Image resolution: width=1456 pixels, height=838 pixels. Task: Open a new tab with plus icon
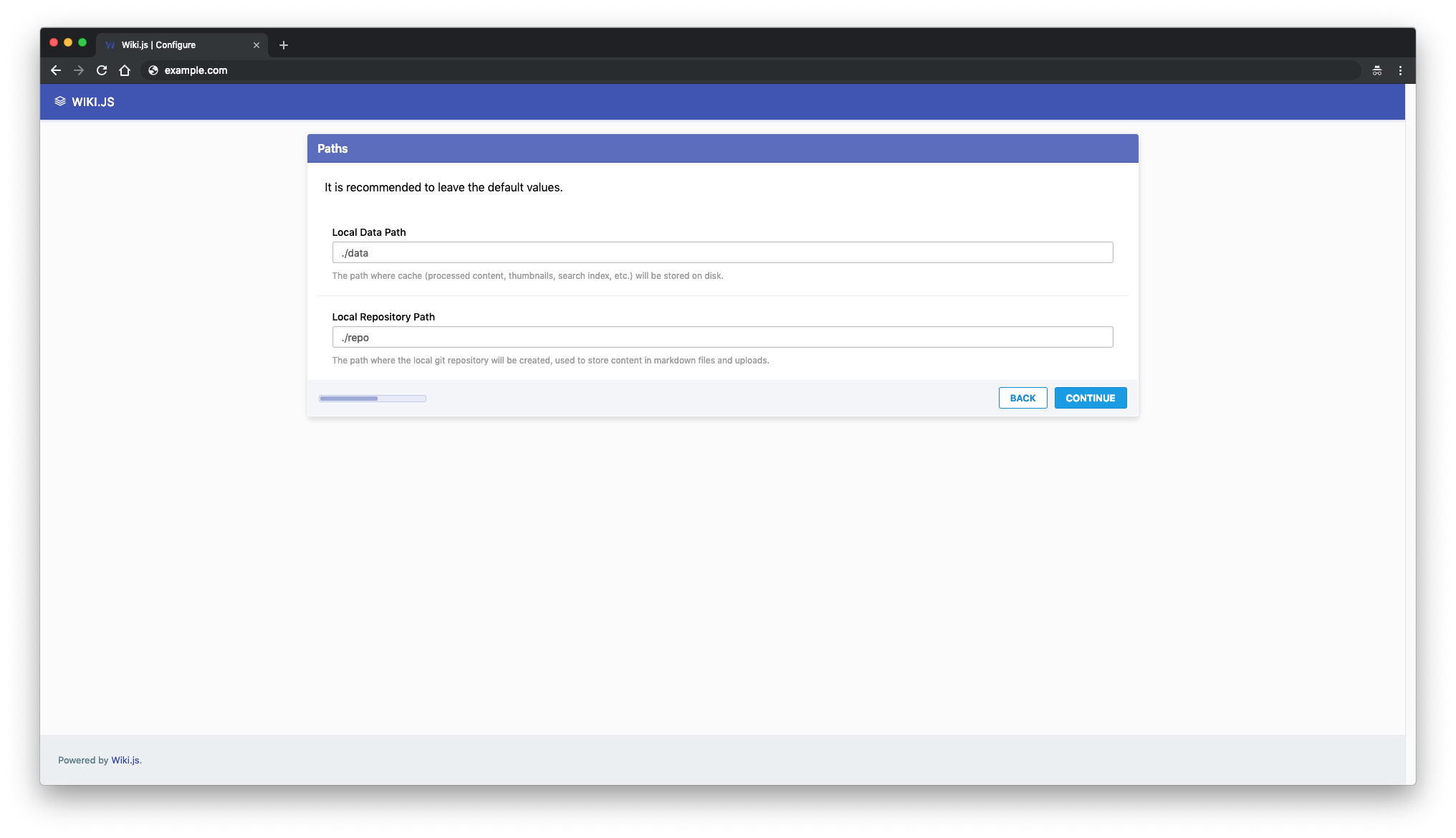point(284,45)
